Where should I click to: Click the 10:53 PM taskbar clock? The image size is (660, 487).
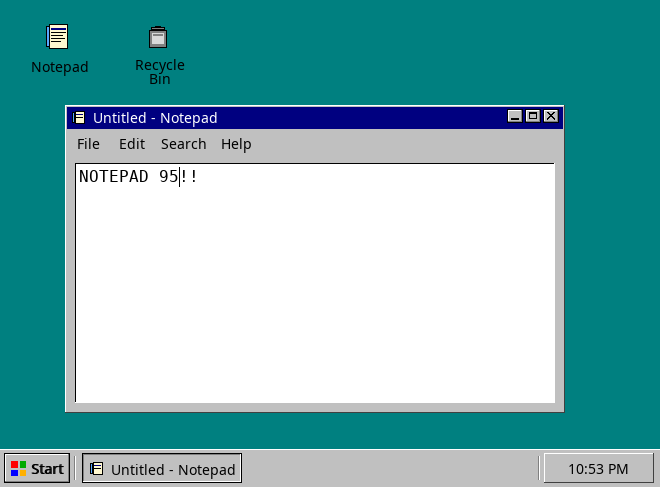tap(598, 468)
